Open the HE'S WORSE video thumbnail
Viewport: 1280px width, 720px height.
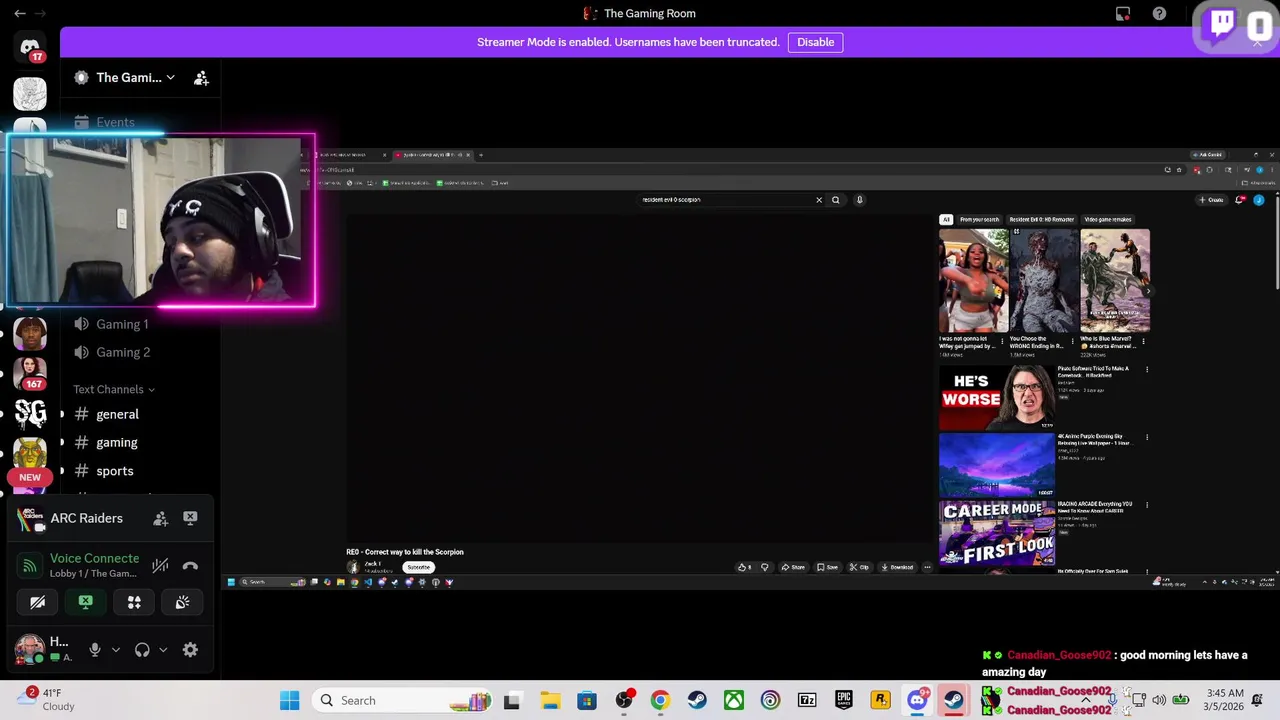pyautogui.click(x=996, y=397)
